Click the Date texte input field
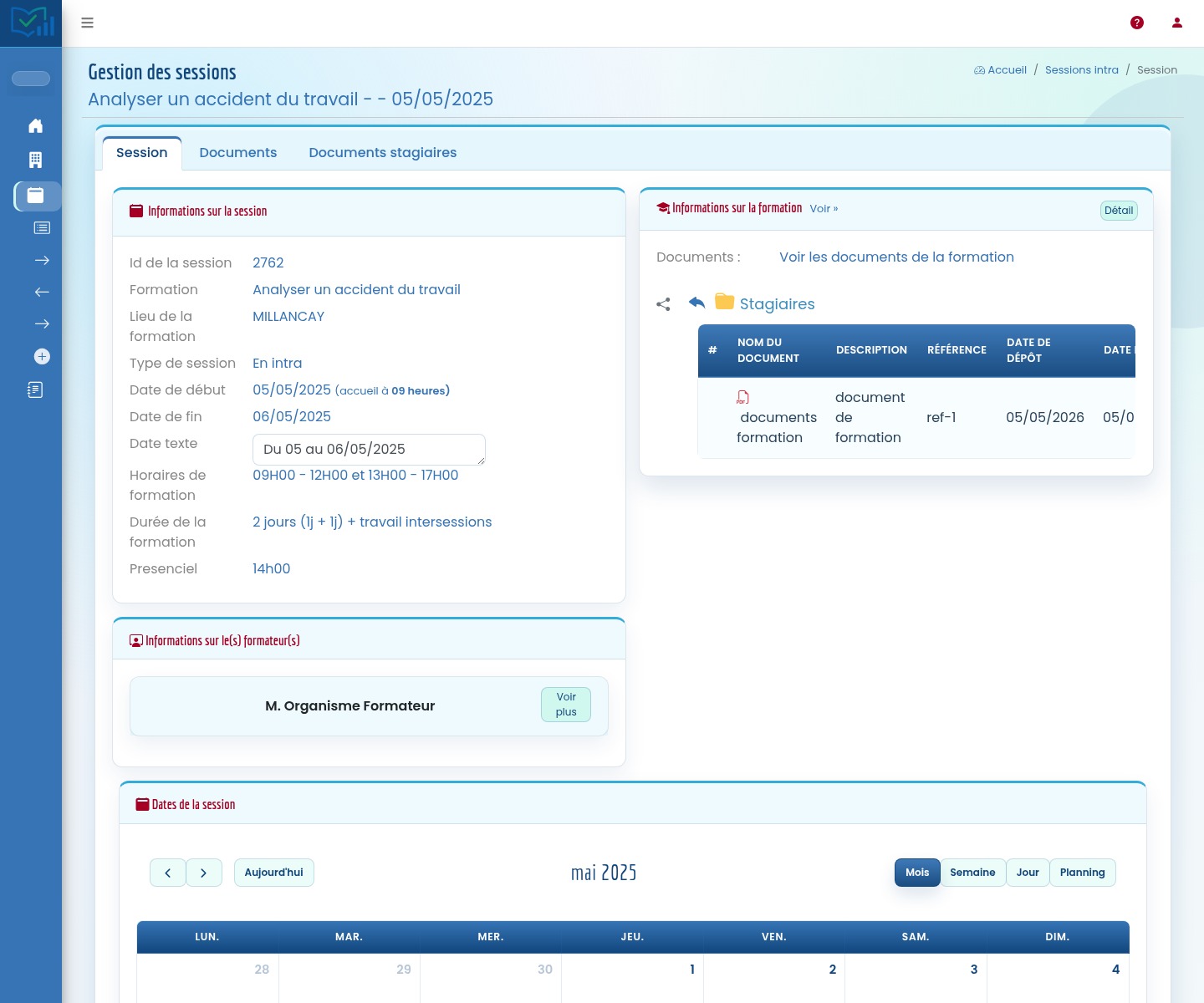Image resolution: width=1204 pixels, height=1003 pixels. (x=369, y=450)
